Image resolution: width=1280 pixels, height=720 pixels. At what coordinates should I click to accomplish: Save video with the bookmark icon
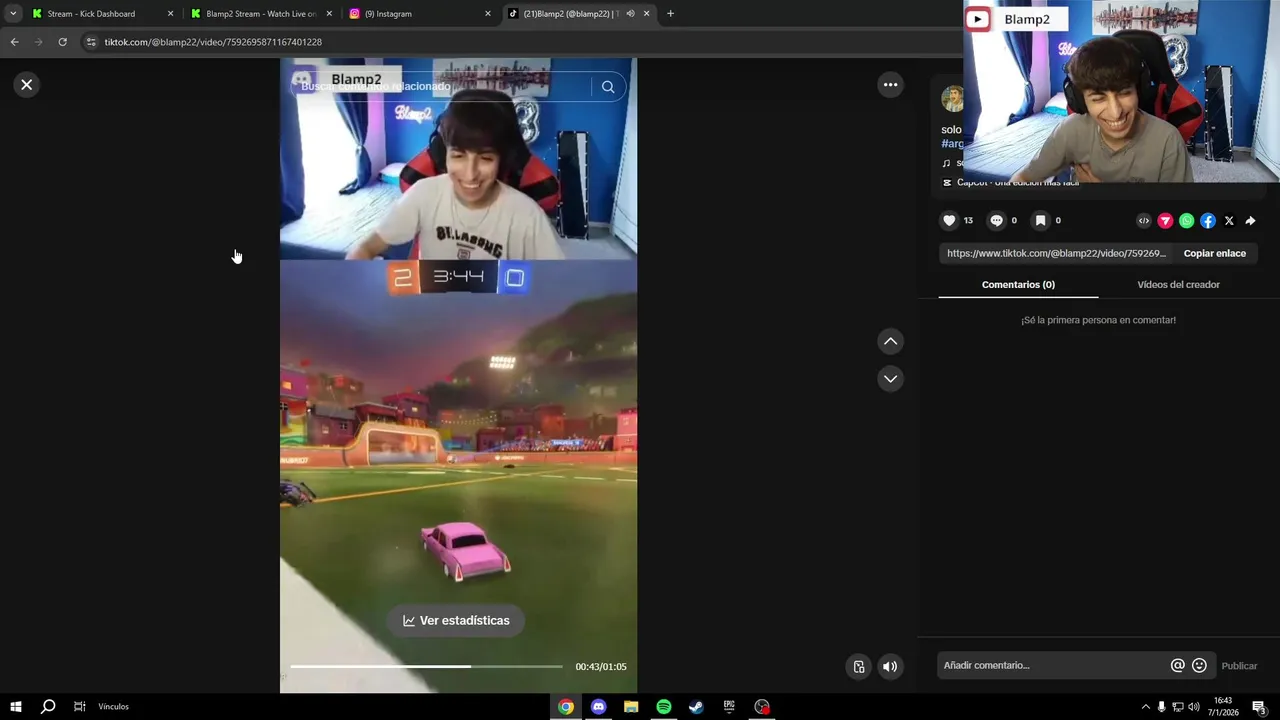(1040, 221)
